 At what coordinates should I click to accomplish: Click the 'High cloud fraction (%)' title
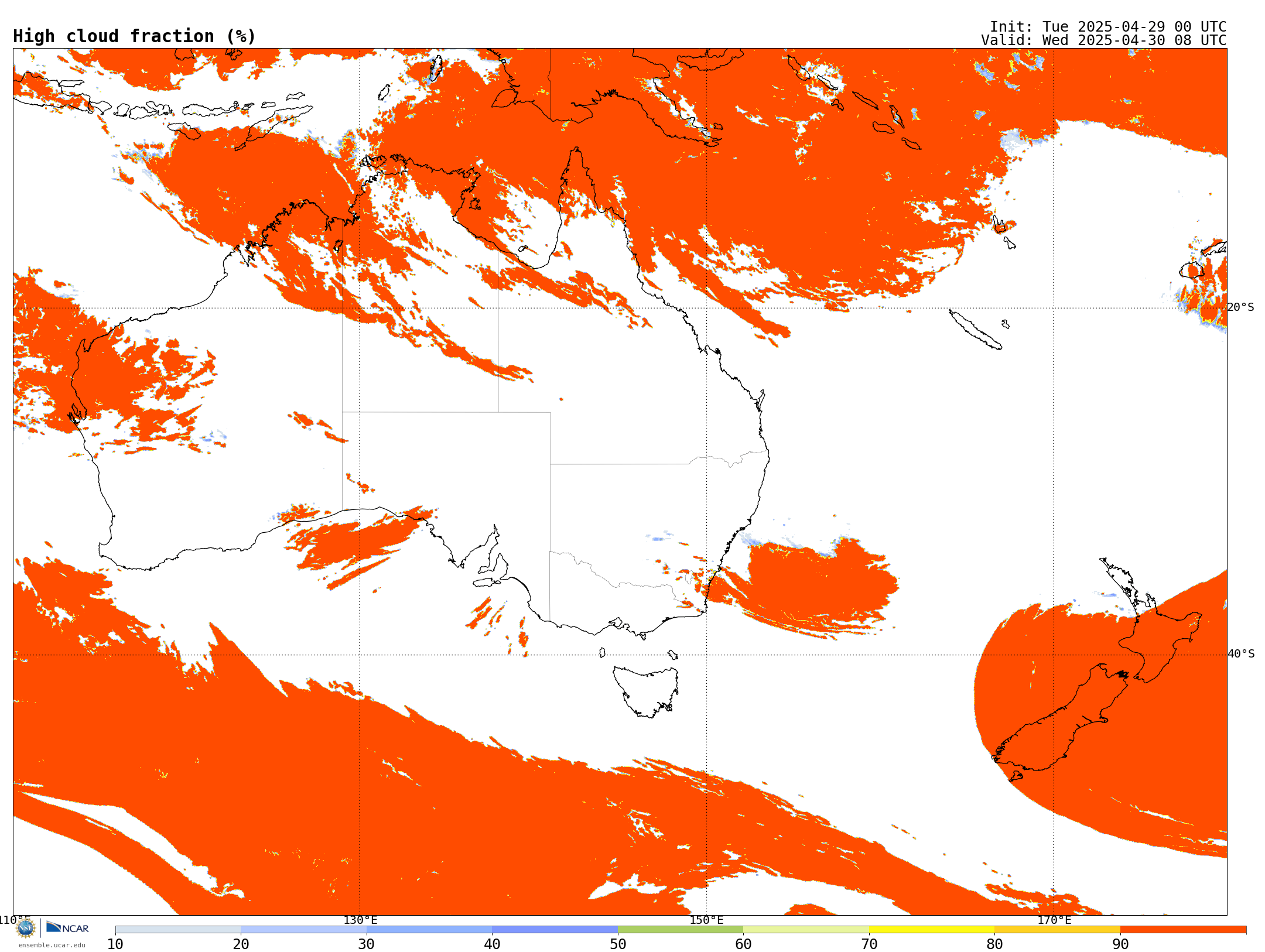pos(135,36)
